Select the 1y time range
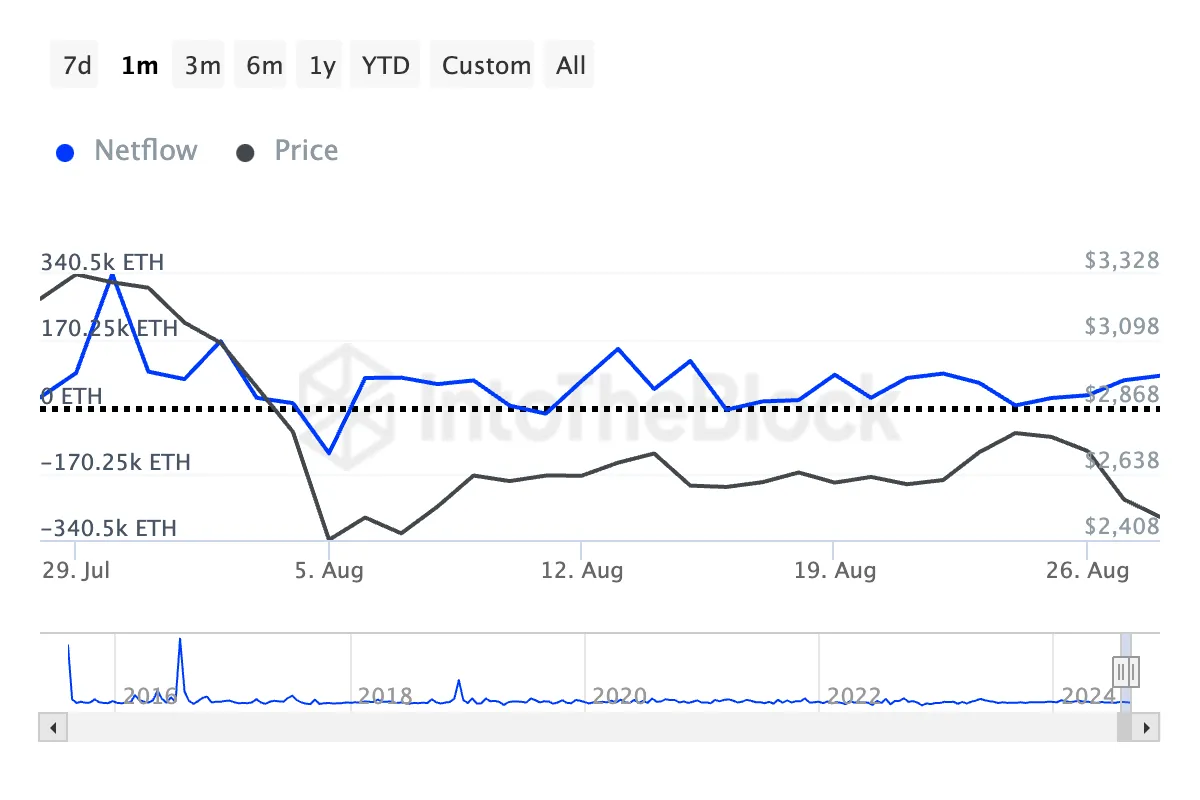This screenshot has height=800, width=1200. [x=322, y=66]
